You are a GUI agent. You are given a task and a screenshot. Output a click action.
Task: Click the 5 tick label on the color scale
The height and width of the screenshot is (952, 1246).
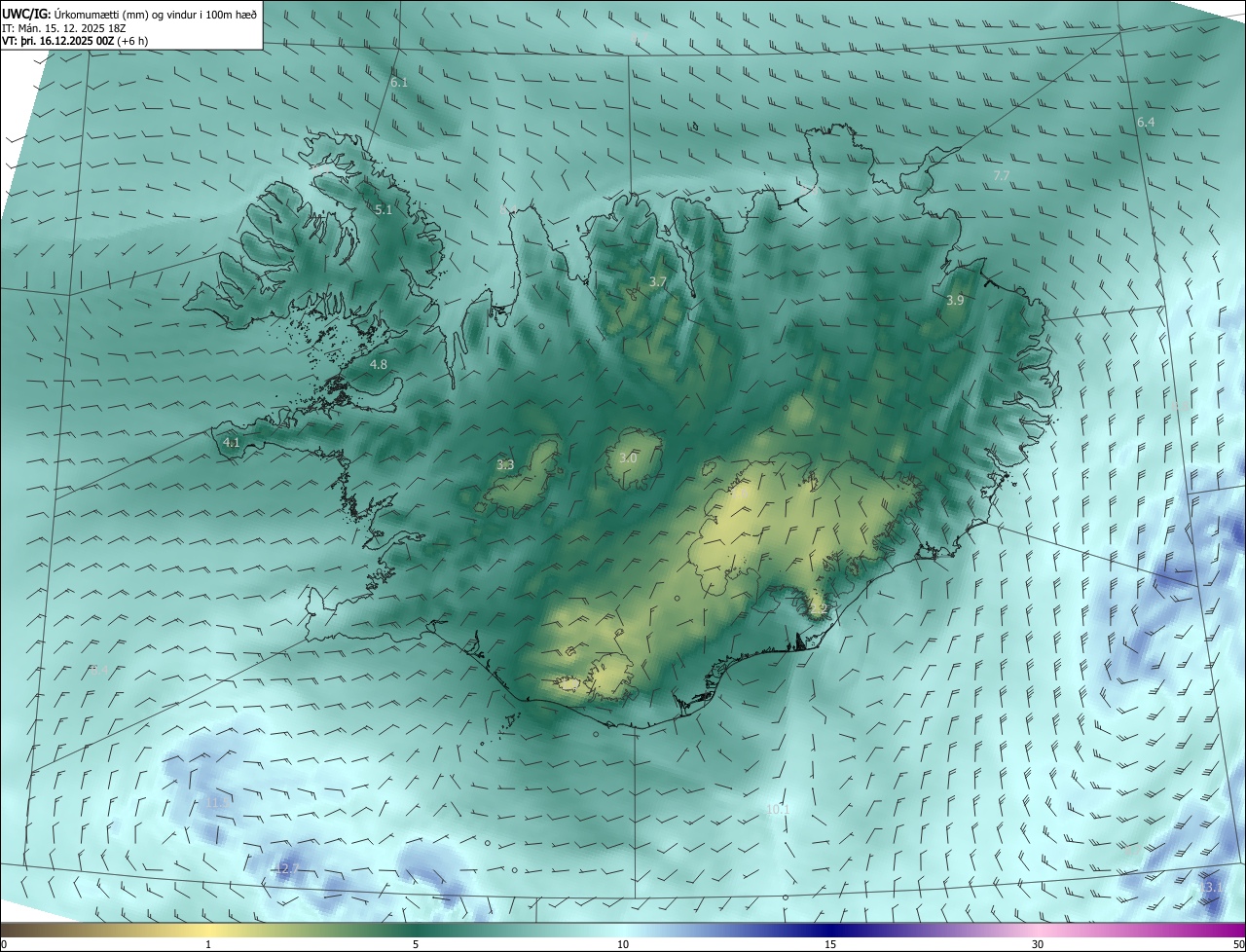416,944
